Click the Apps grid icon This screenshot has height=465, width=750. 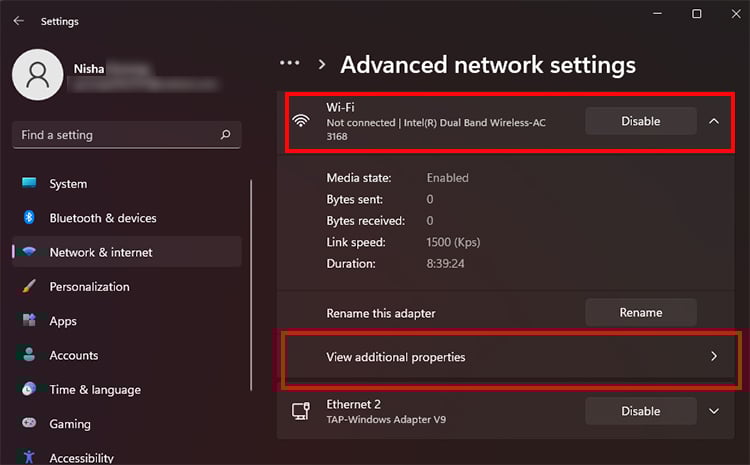(x=29, y=321)
